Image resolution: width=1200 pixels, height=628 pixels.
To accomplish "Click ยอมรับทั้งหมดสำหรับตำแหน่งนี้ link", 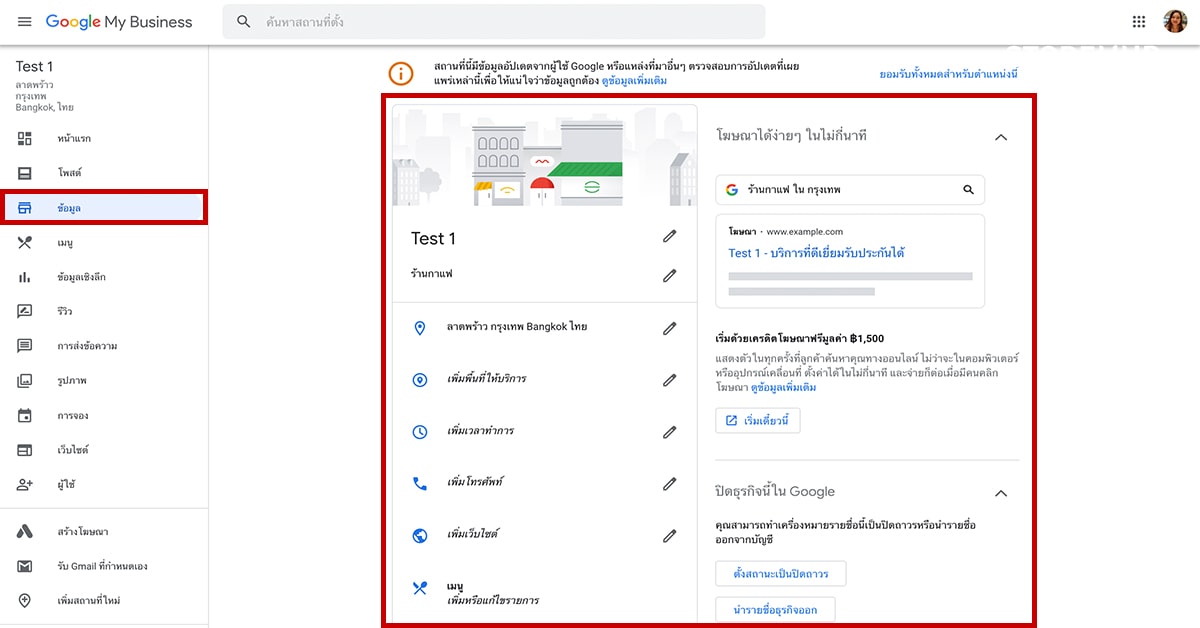I will coord(948,74).
